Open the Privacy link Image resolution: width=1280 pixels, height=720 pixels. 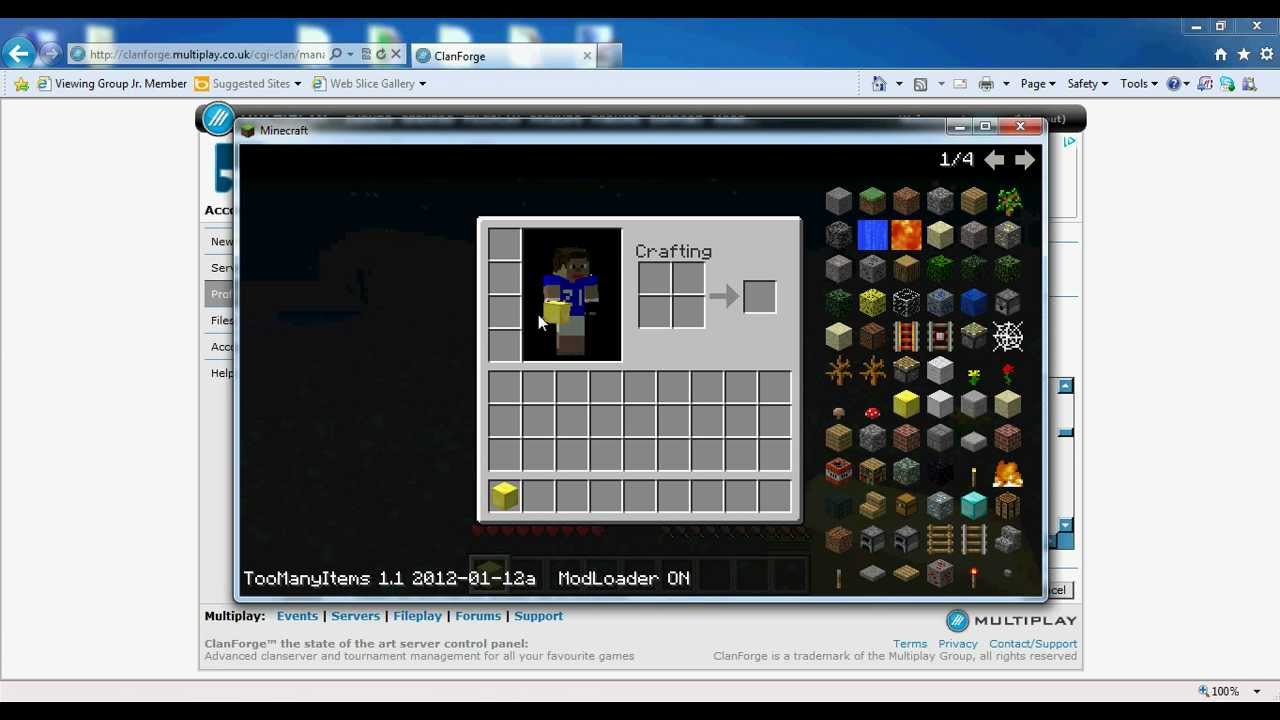pos(958,644)
